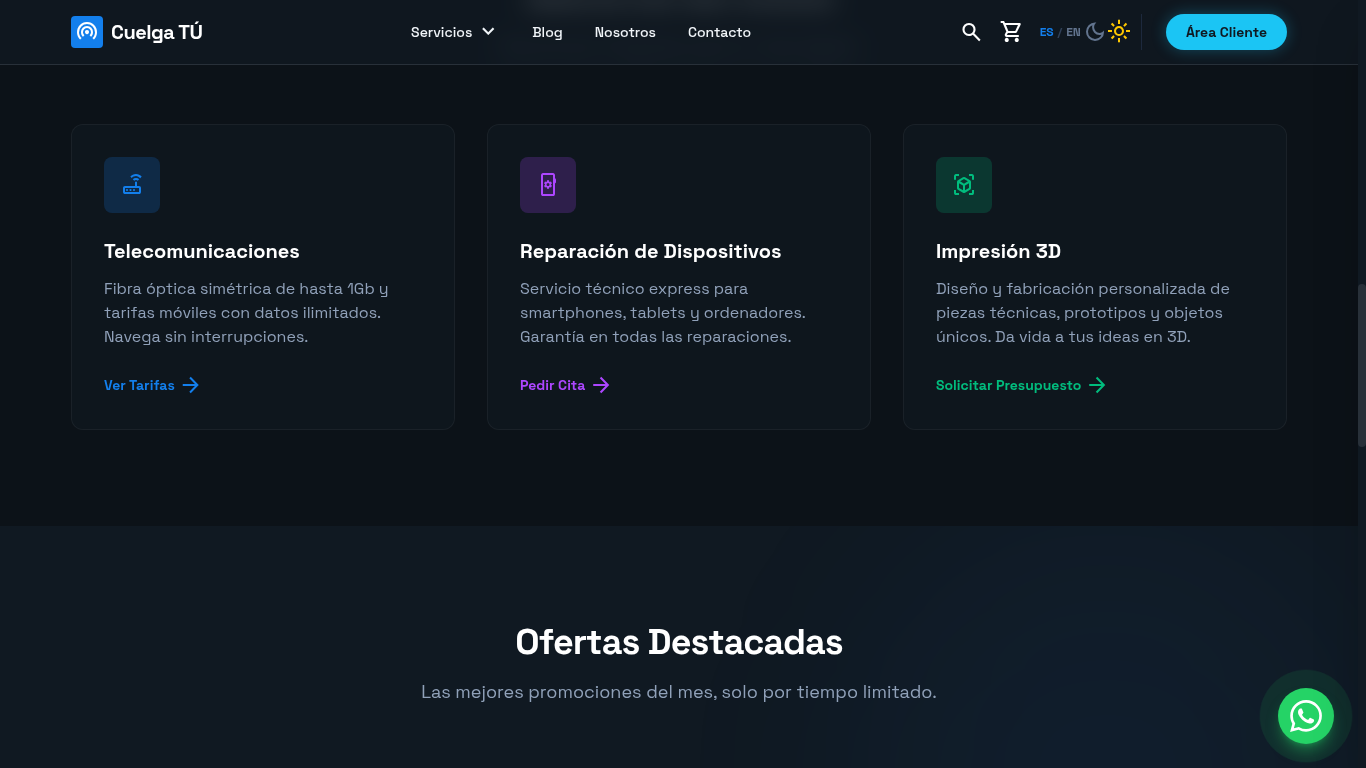This screenshot has height=768, width=1366.
Task: Select EN language option
Action: tap(1073, 32)
